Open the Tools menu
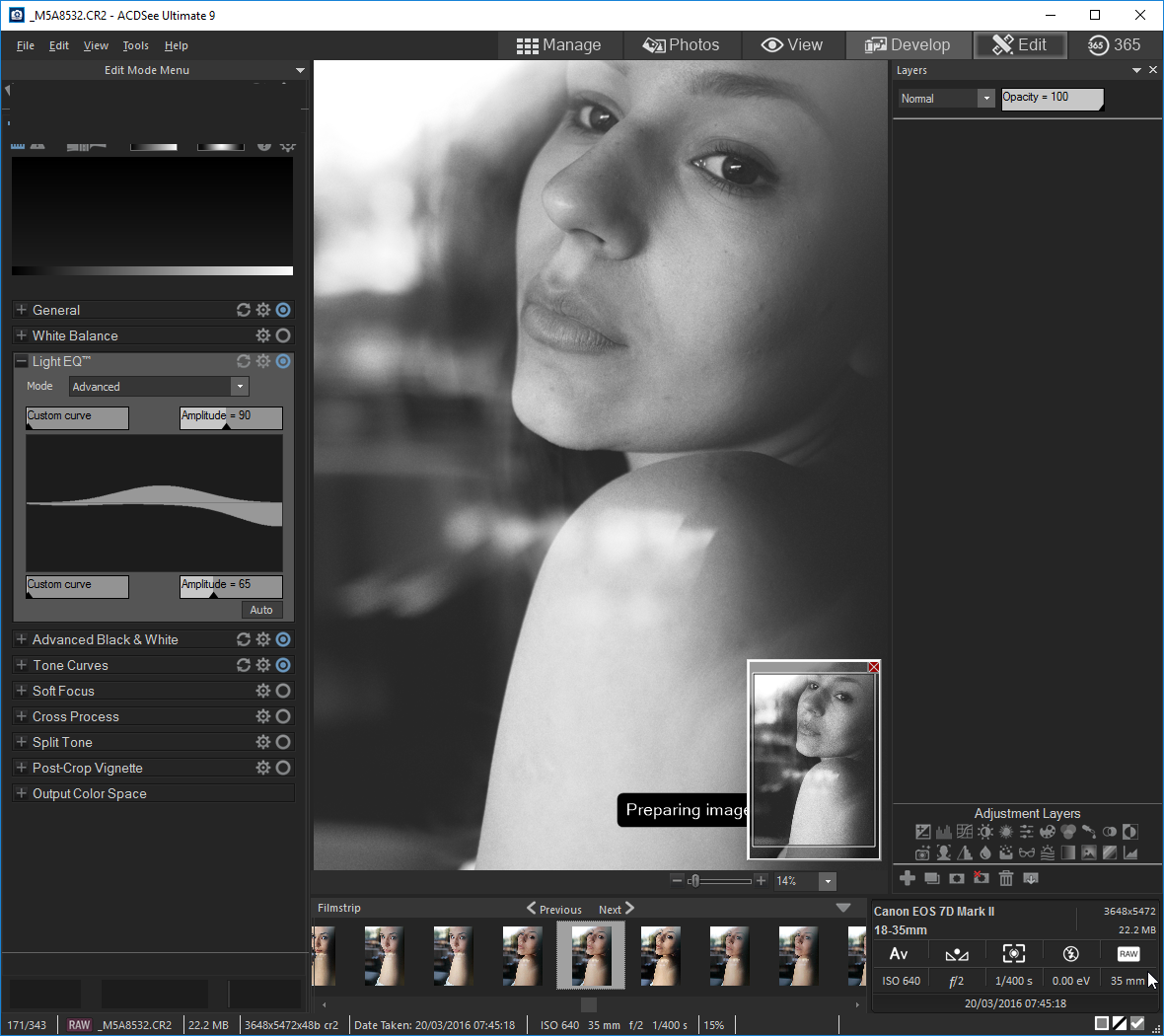Image resolution: width=1164 pixels, height=1036 pixels. pyautogui.click(x=136, y=45)
